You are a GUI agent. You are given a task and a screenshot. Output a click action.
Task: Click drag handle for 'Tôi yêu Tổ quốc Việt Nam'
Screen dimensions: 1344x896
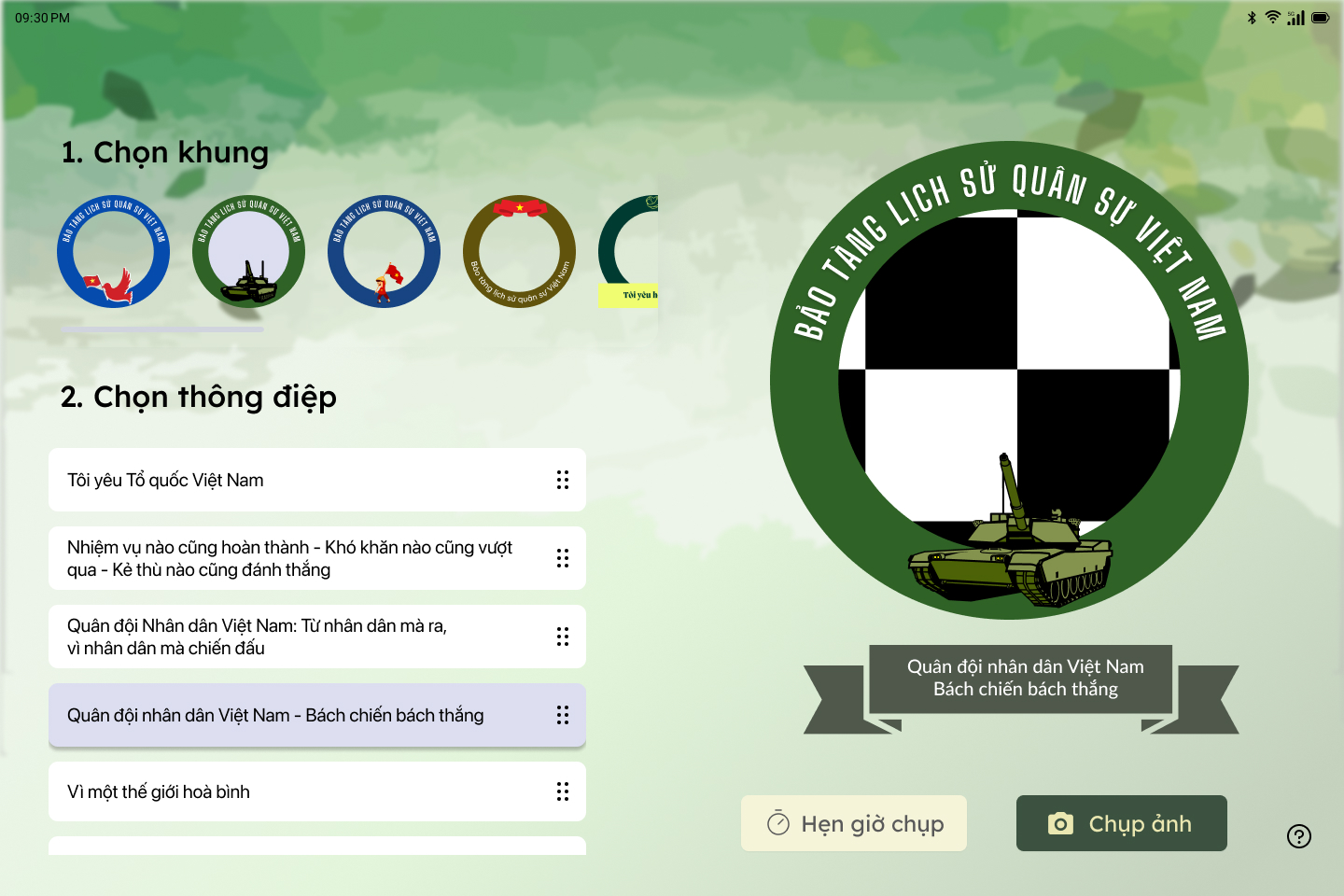(563, 480)
